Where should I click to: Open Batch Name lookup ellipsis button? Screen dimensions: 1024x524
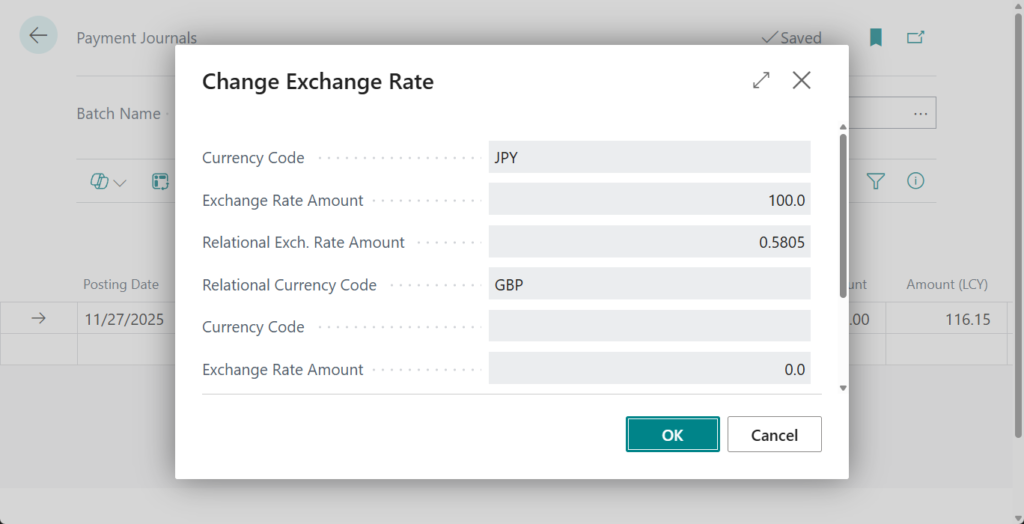(x=920, y=114)
